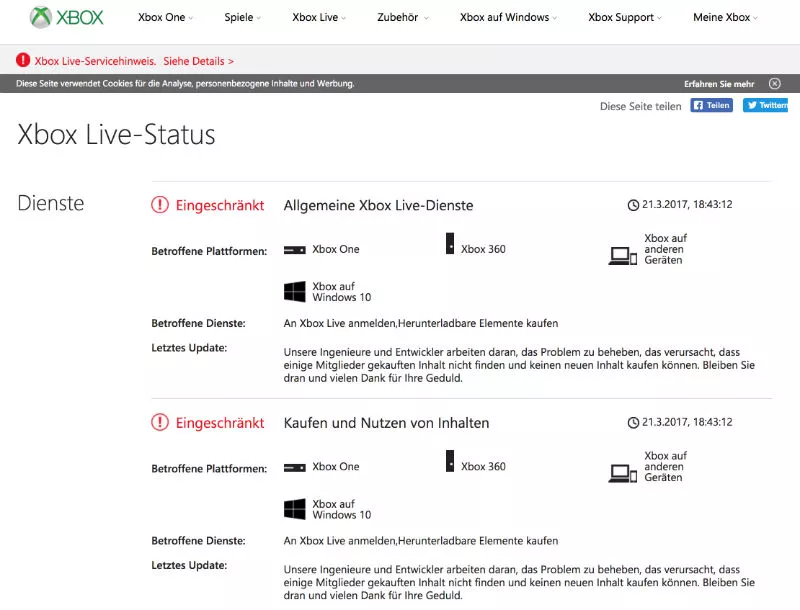Screen dimensions: 800x610
Task: Click Eingeschränkt status text of Kaufen und Nutzen
Action: click(x=220, y=423)
